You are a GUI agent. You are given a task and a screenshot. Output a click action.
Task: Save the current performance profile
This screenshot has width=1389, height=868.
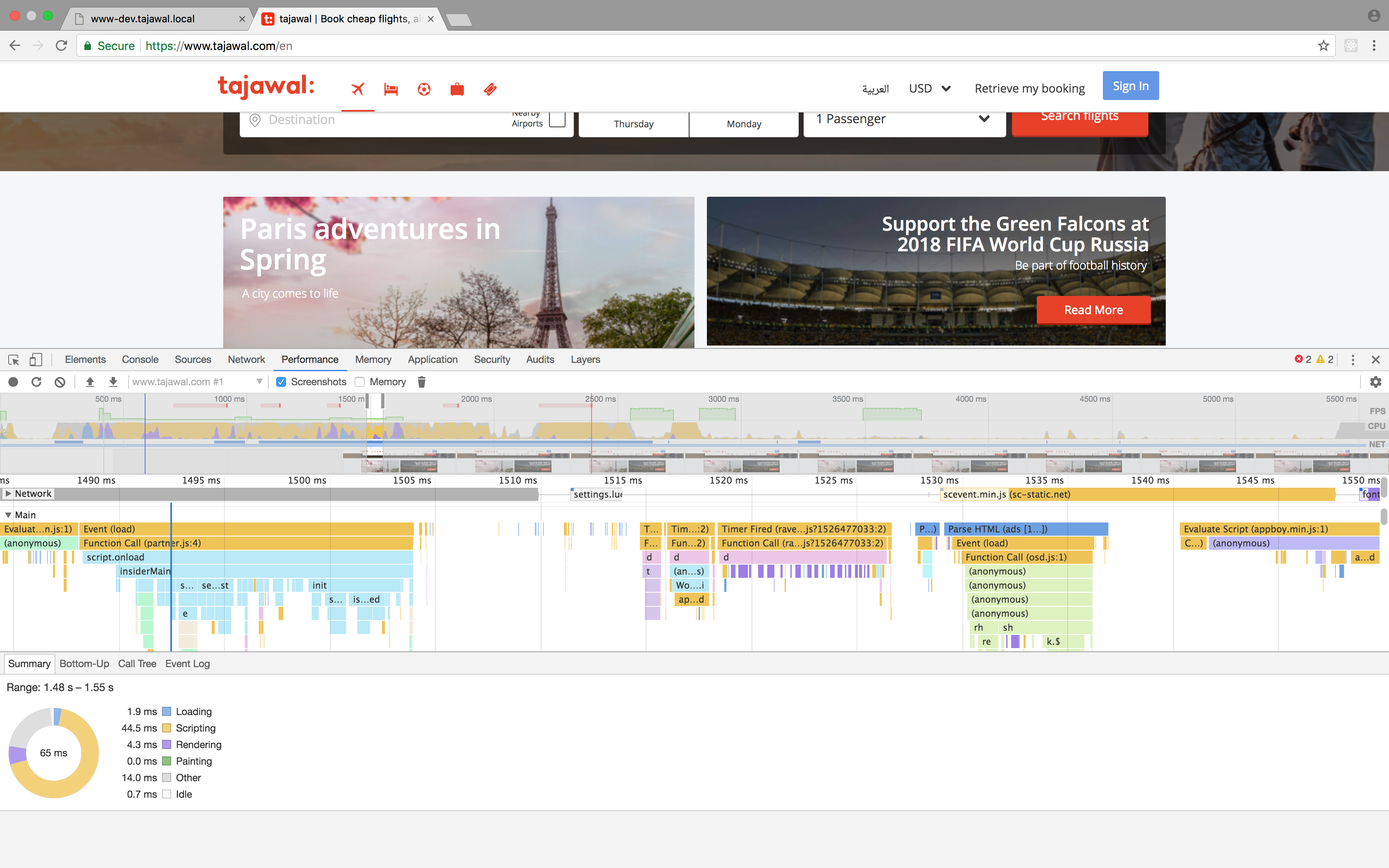tap(113, 381)
